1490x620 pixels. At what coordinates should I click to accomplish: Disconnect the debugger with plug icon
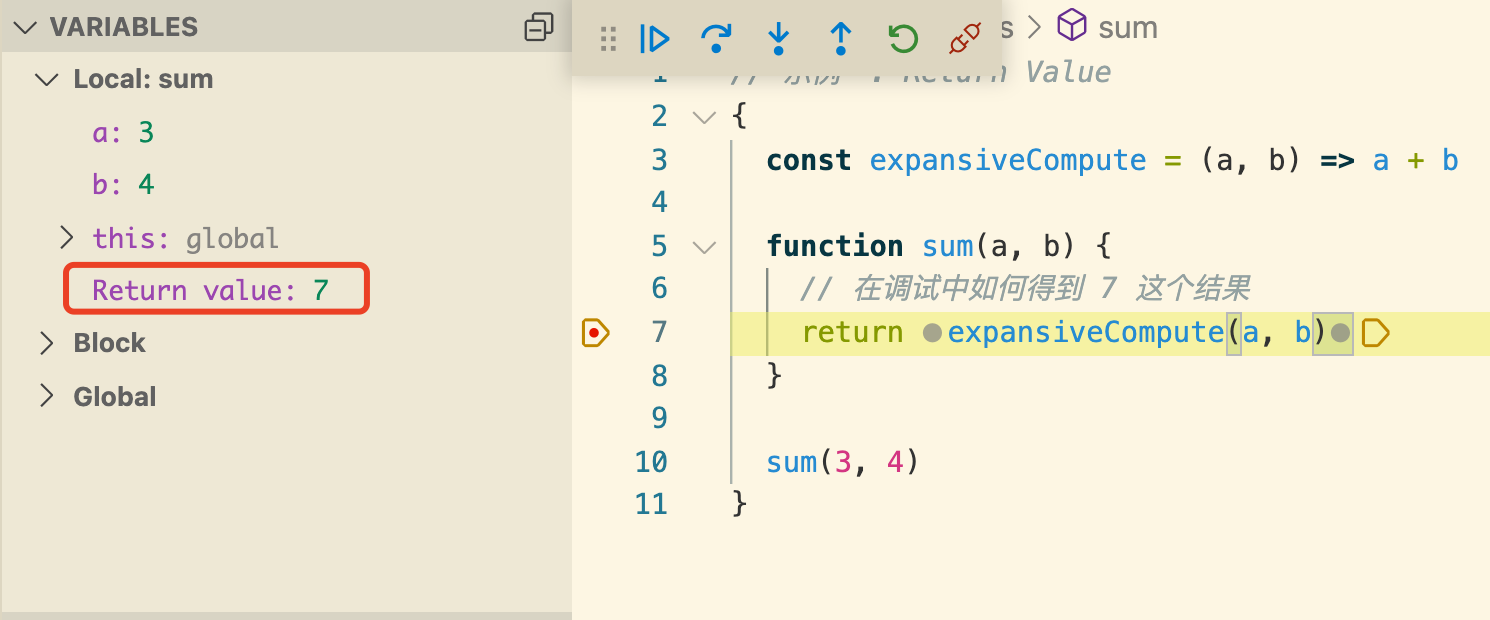pos(964,39)
